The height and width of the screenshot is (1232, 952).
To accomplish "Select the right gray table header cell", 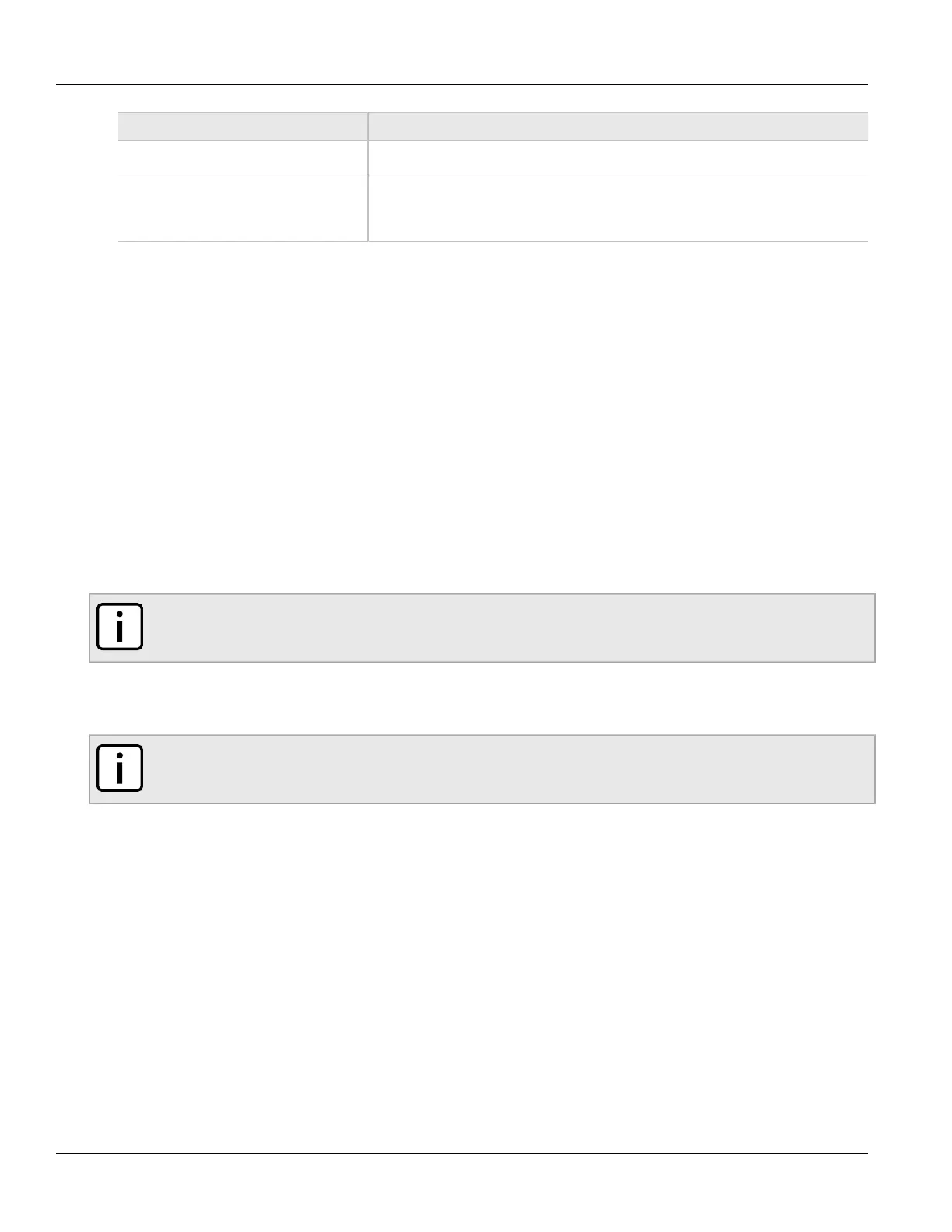I will (x=618, y=126).
